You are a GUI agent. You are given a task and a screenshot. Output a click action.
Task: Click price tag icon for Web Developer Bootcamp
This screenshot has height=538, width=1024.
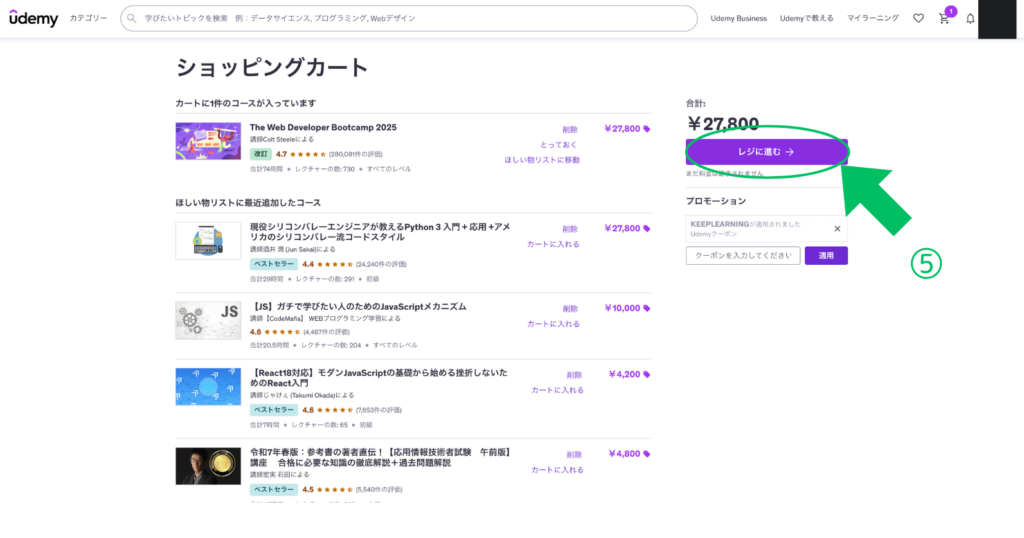pos(647,129)
